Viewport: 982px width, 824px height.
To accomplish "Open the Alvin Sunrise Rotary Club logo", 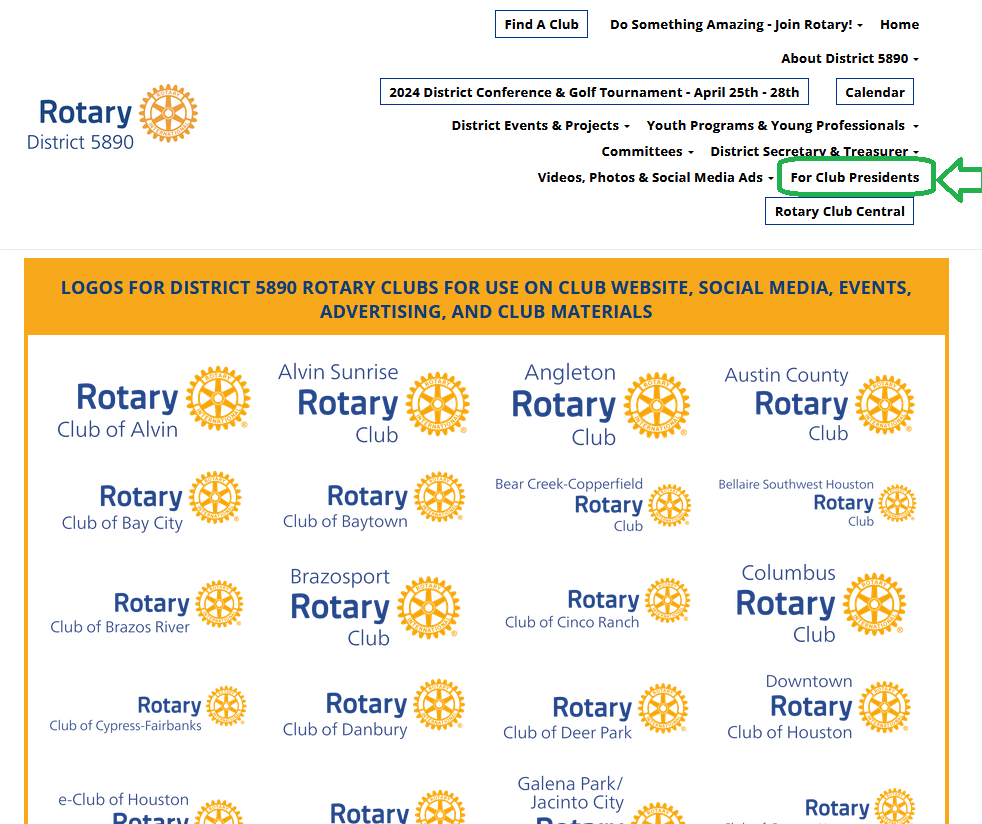I will pos(373,403).
